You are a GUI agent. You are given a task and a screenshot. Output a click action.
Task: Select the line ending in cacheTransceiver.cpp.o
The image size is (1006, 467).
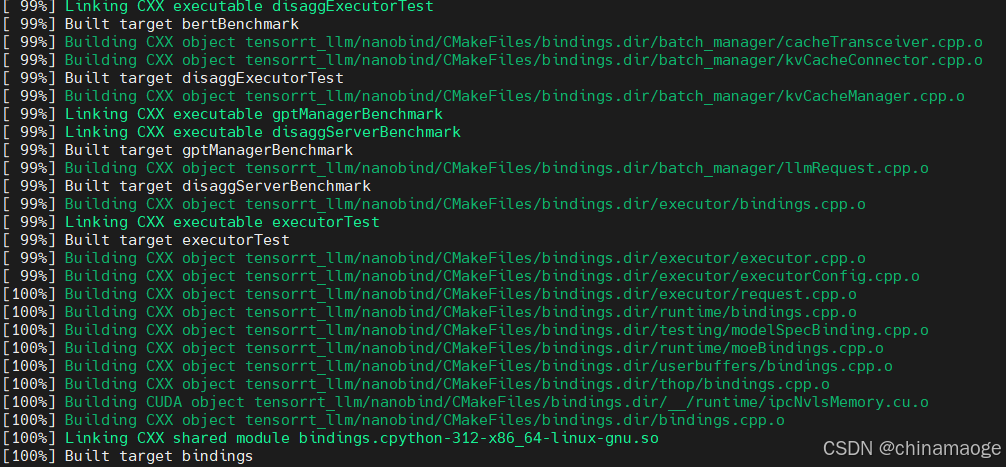point(493,42)
